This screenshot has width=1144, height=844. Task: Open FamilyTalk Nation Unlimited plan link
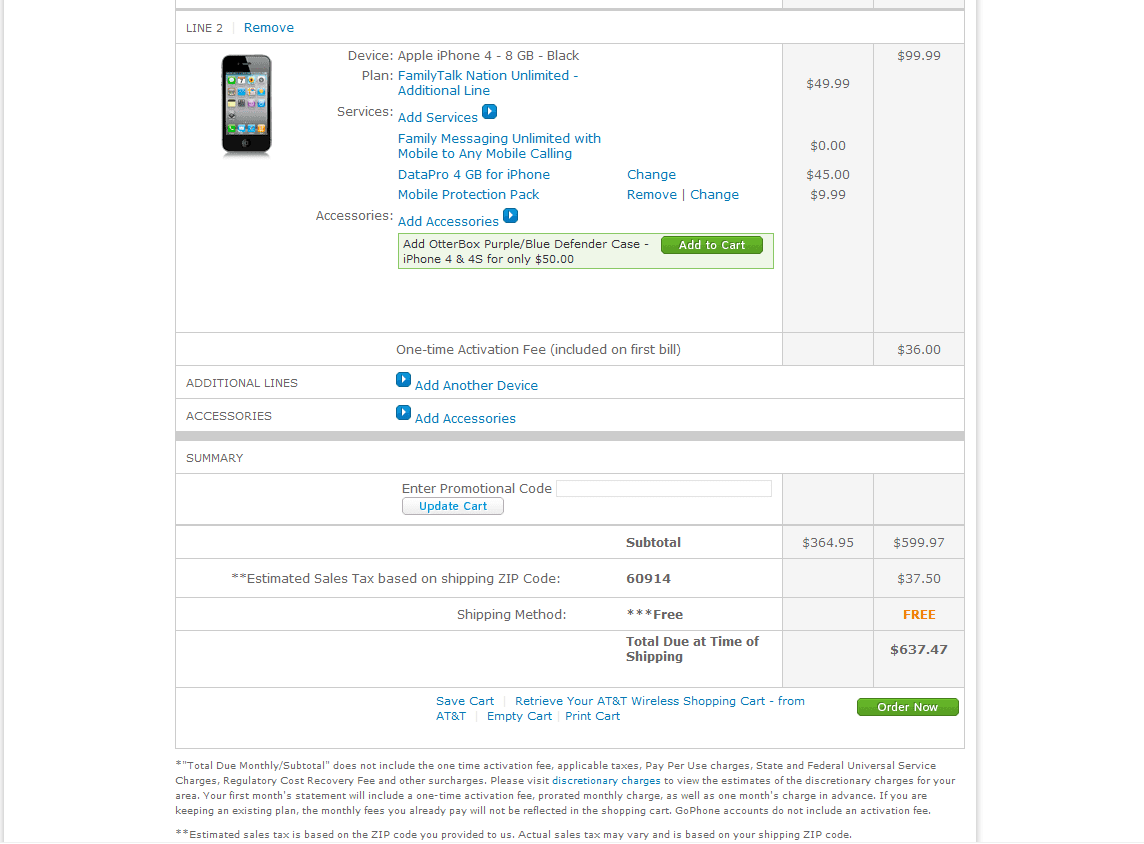point(487,83)
